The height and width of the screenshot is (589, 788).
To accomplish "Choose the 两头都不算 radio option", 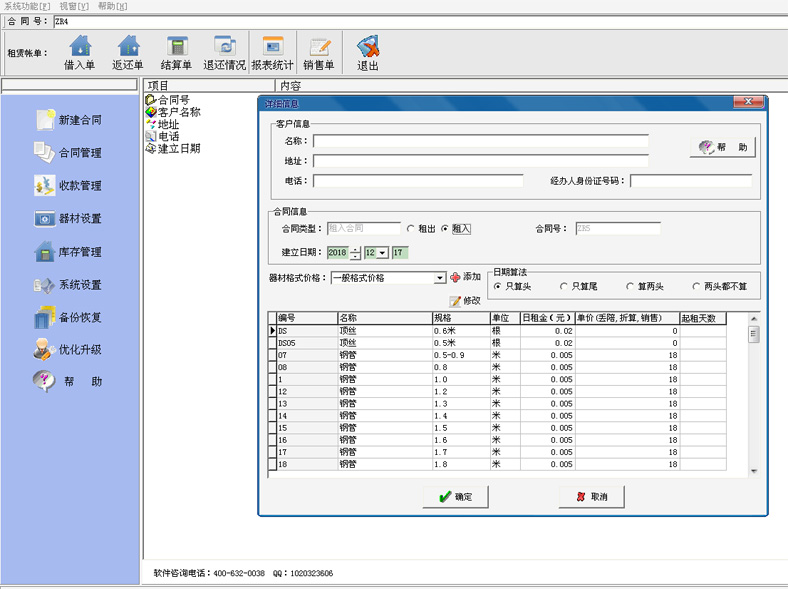I will (697, 287).
